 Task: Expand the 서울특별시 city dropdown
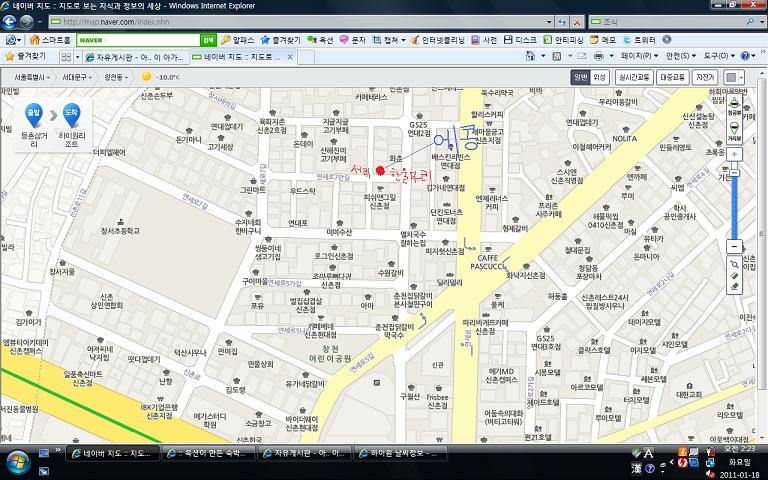click(x=31, y=77)
